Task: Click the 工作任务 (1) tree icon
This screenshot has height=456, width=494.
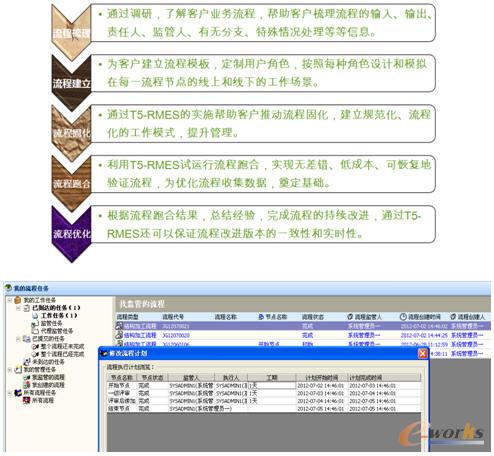Action: click(x=35, y=315)
